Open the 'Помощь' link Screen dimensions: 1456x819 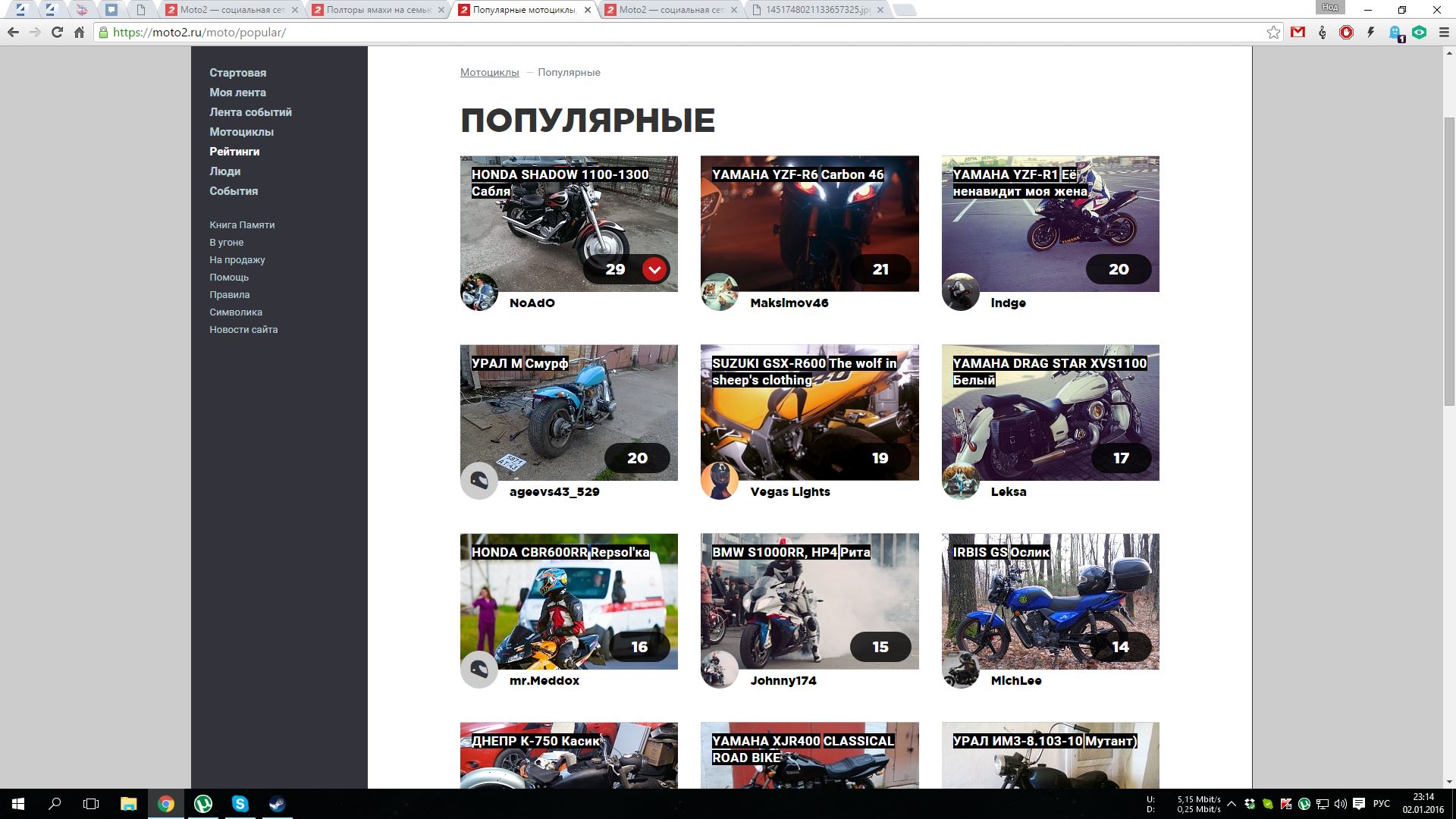click(229, 278)
